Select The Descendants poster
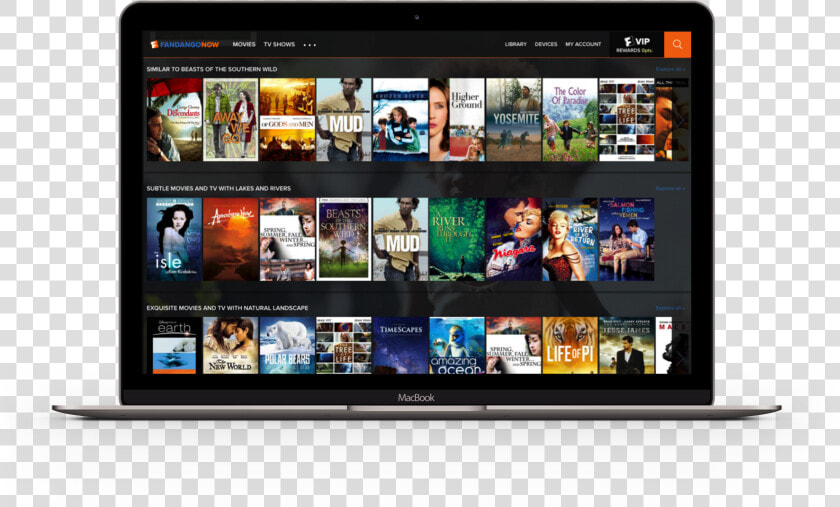The image size is (840, 507). [174, 120]
